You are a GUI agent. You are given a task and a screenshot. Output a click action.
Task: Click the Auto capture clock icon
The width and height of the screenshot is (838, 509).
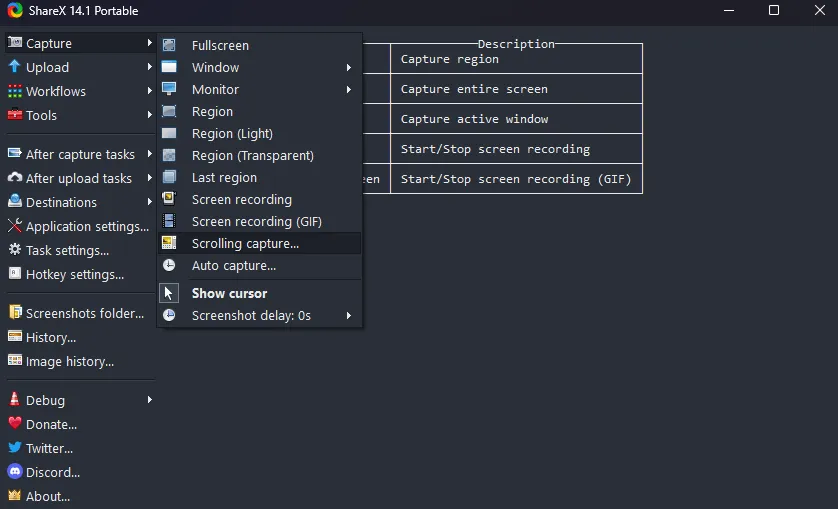point(169,265)
